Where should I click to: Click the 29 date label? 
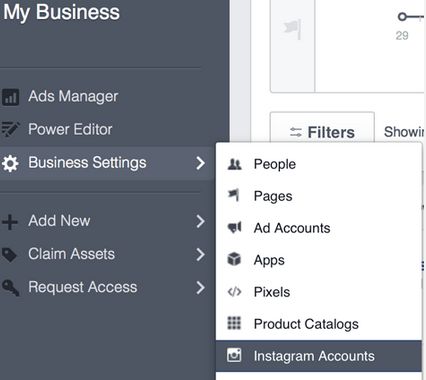402,35
